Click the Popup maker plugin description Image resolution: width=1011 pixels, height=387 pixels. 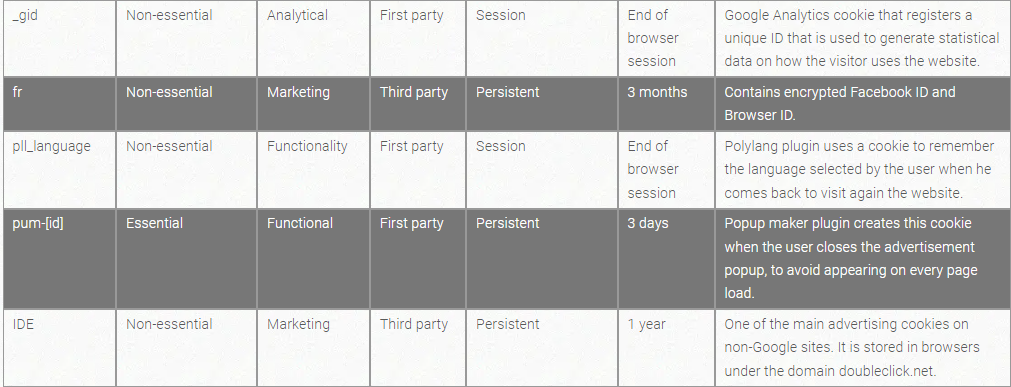pyautogui.click(x=850, y=258)
